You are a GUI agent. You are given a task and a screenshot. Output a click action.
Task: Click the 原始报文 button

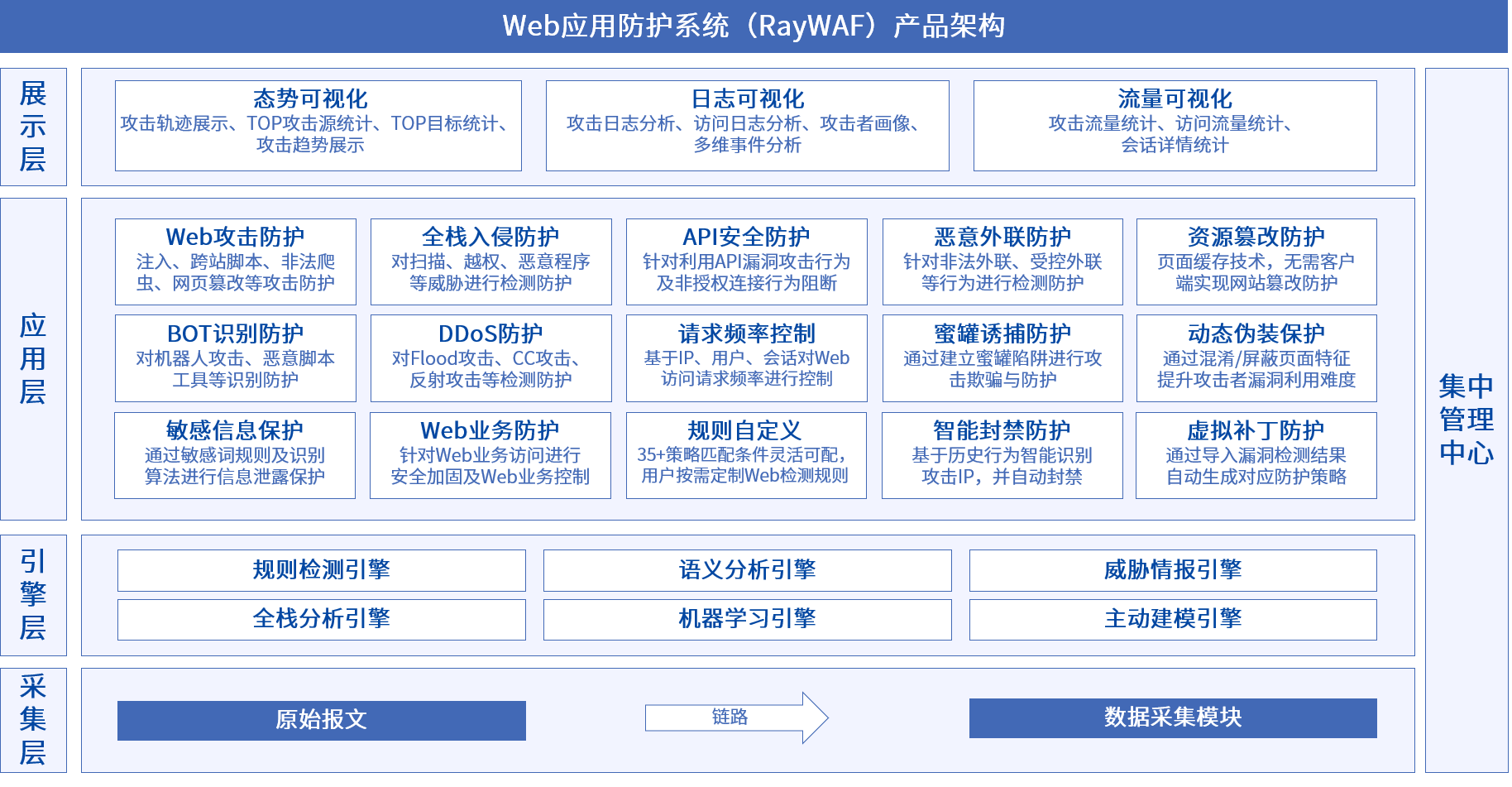(322, 719)
